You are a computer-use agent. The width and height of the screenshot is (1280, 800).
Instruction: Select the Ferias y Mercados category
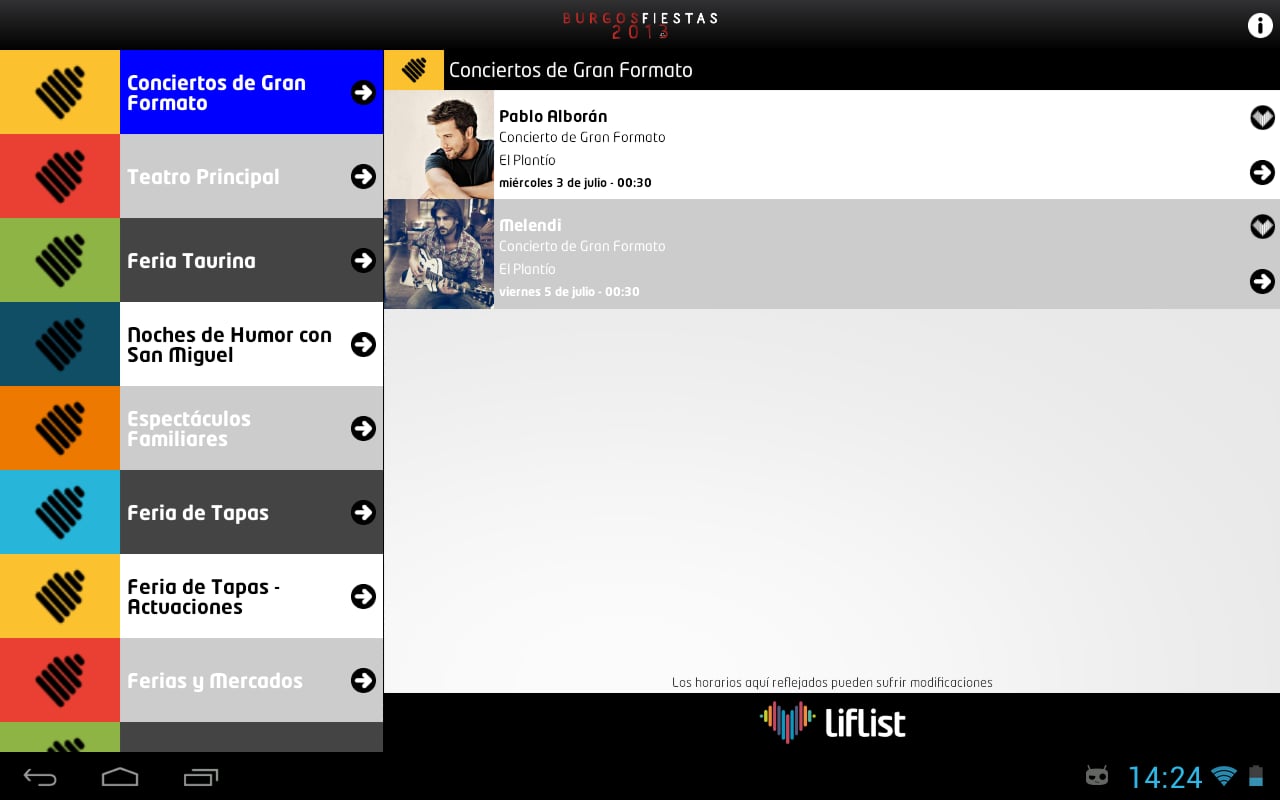192,680
